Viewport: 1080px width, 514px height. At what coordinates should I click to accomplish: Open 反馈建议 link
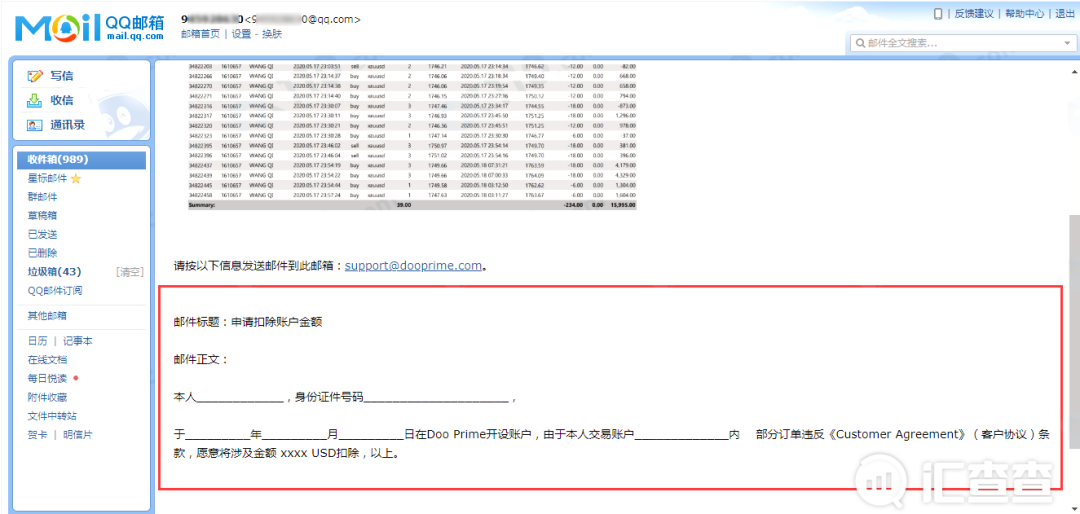974,14
